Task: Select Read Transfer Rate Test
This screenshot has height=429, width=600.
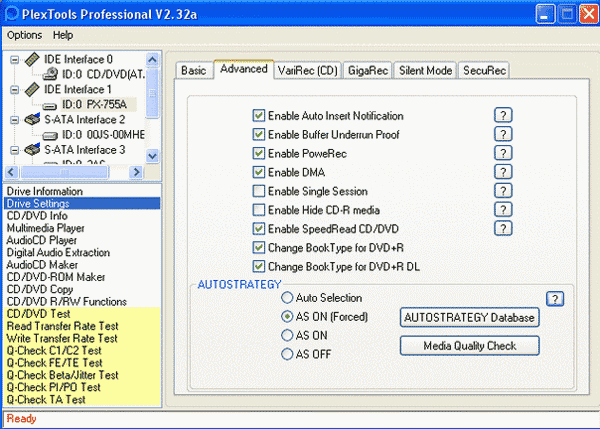Action: [x=82, y=326]
